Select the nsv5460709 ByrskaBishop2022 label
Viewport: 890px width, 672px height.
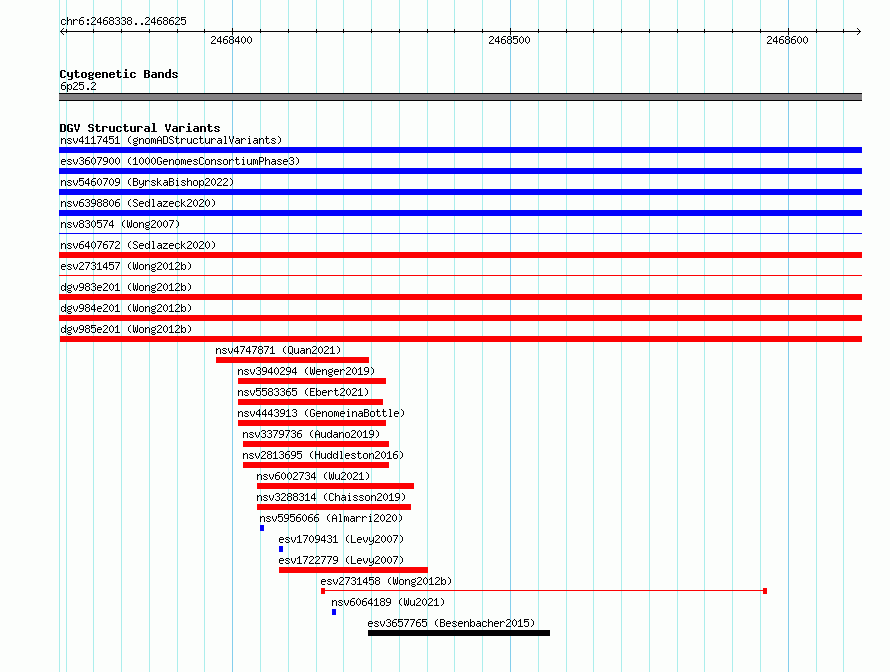147,182
